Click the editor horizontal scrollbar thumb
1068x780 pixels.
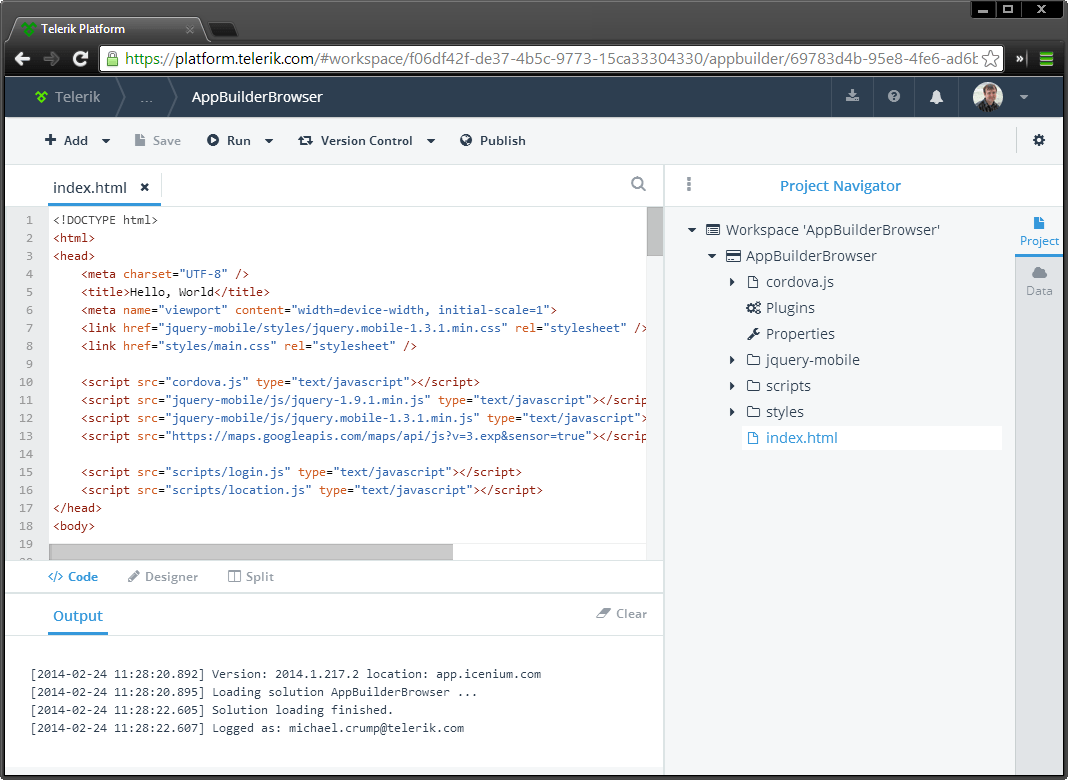pos(251,552)
